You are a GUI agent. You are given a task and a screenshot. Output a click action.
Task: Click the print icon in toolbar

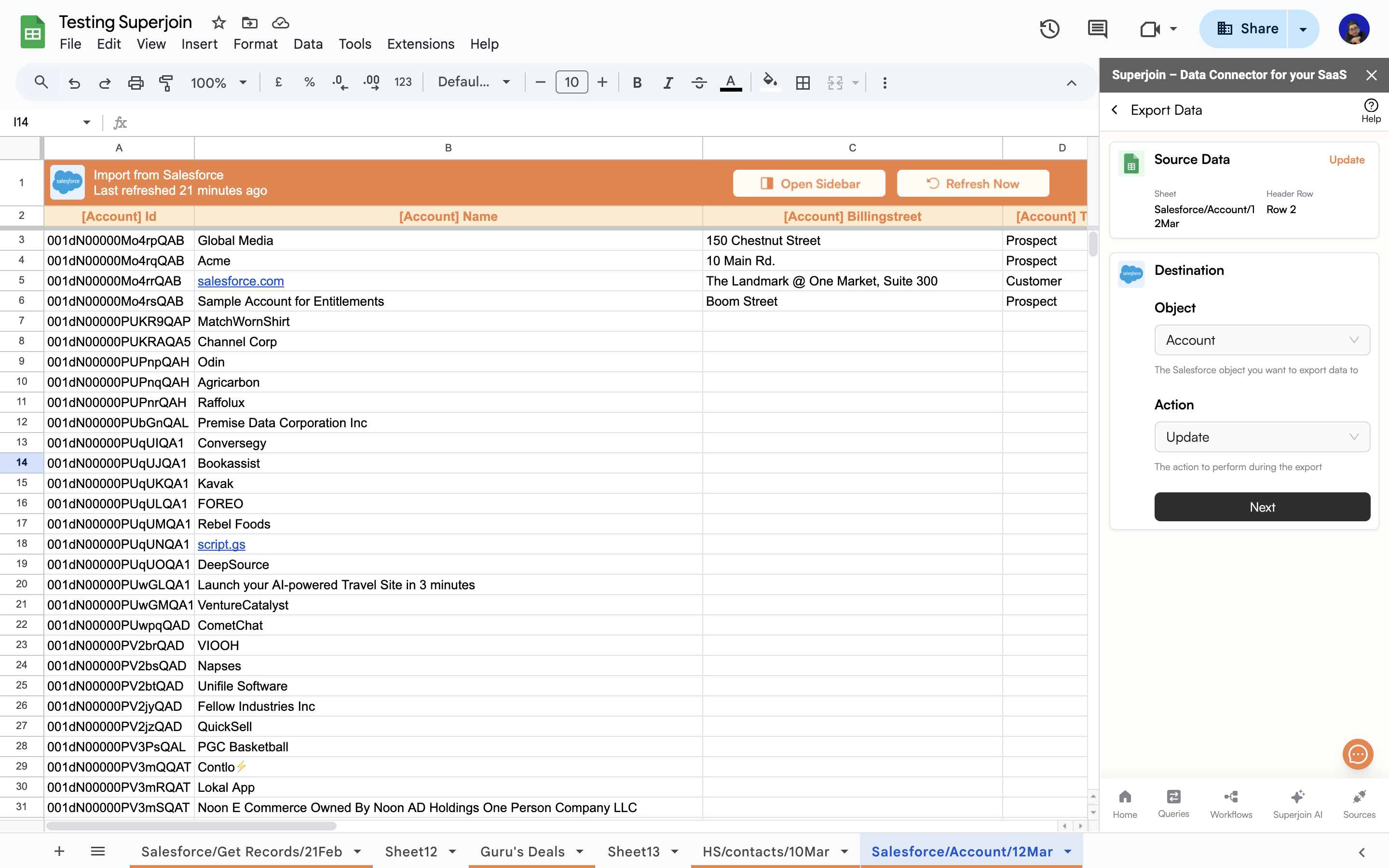136,82
